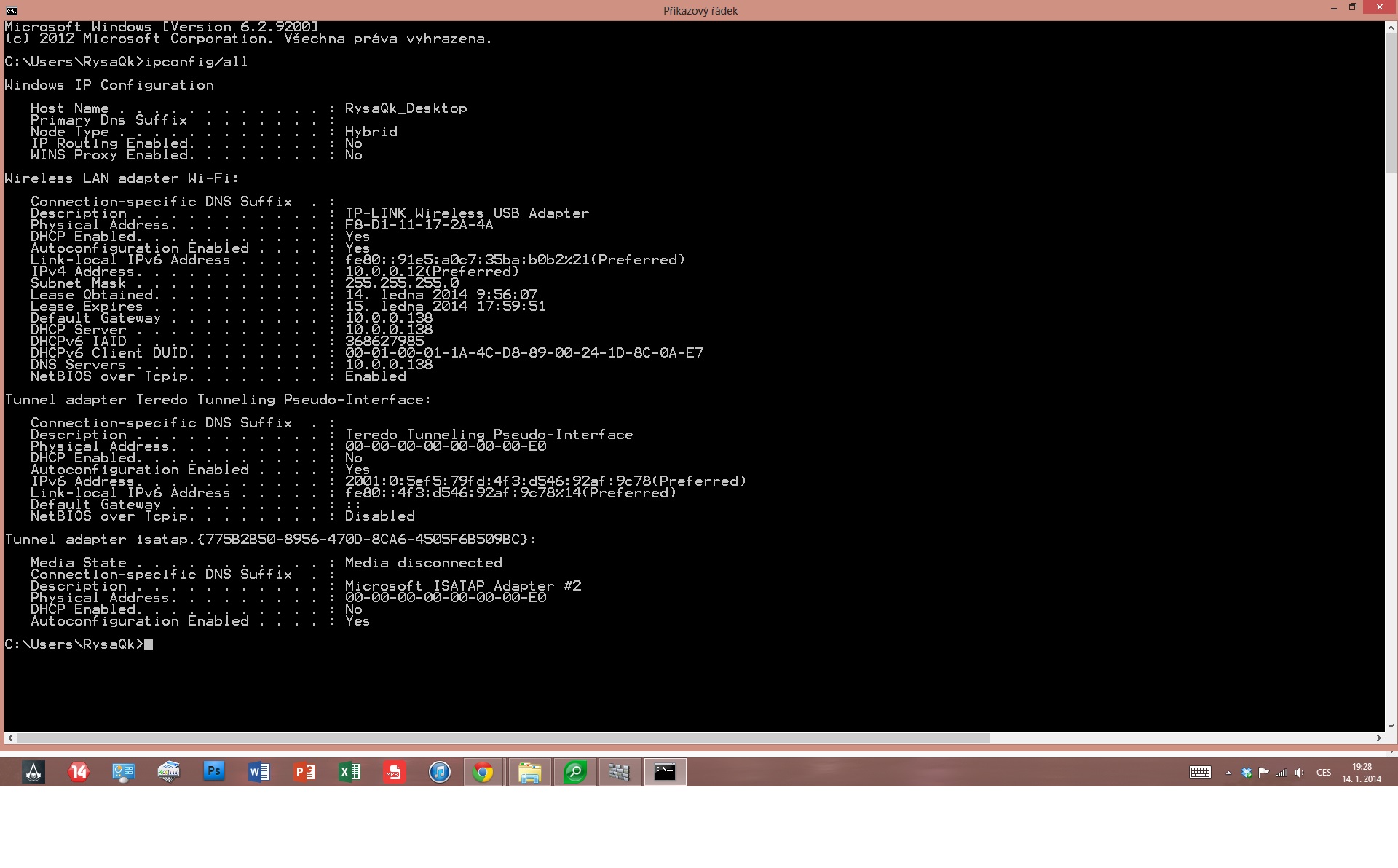Switch the CES input language indicator
The width and height of the screenshot is (1398, 868).
click(1324, 773)
